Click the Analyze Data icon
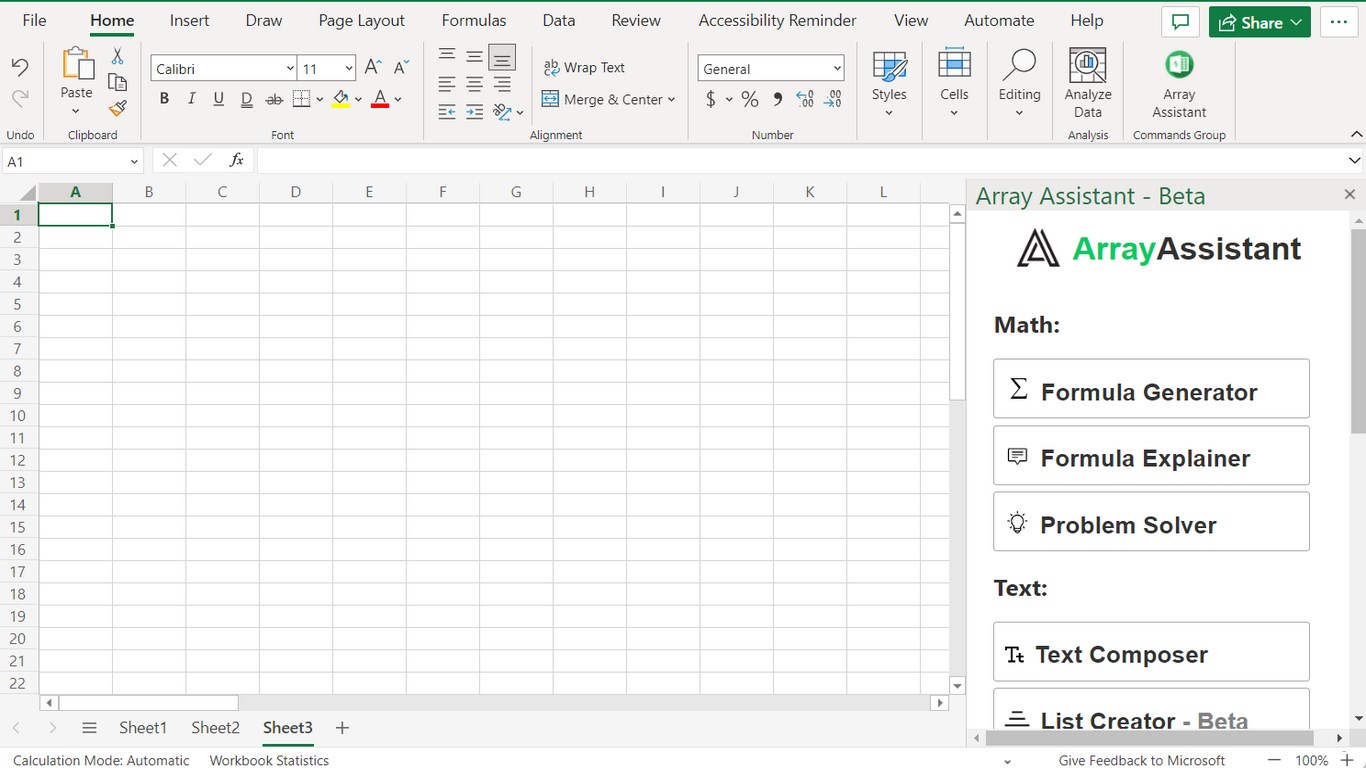Screen dimensions: 1366x768 [x=1088, y=84]
